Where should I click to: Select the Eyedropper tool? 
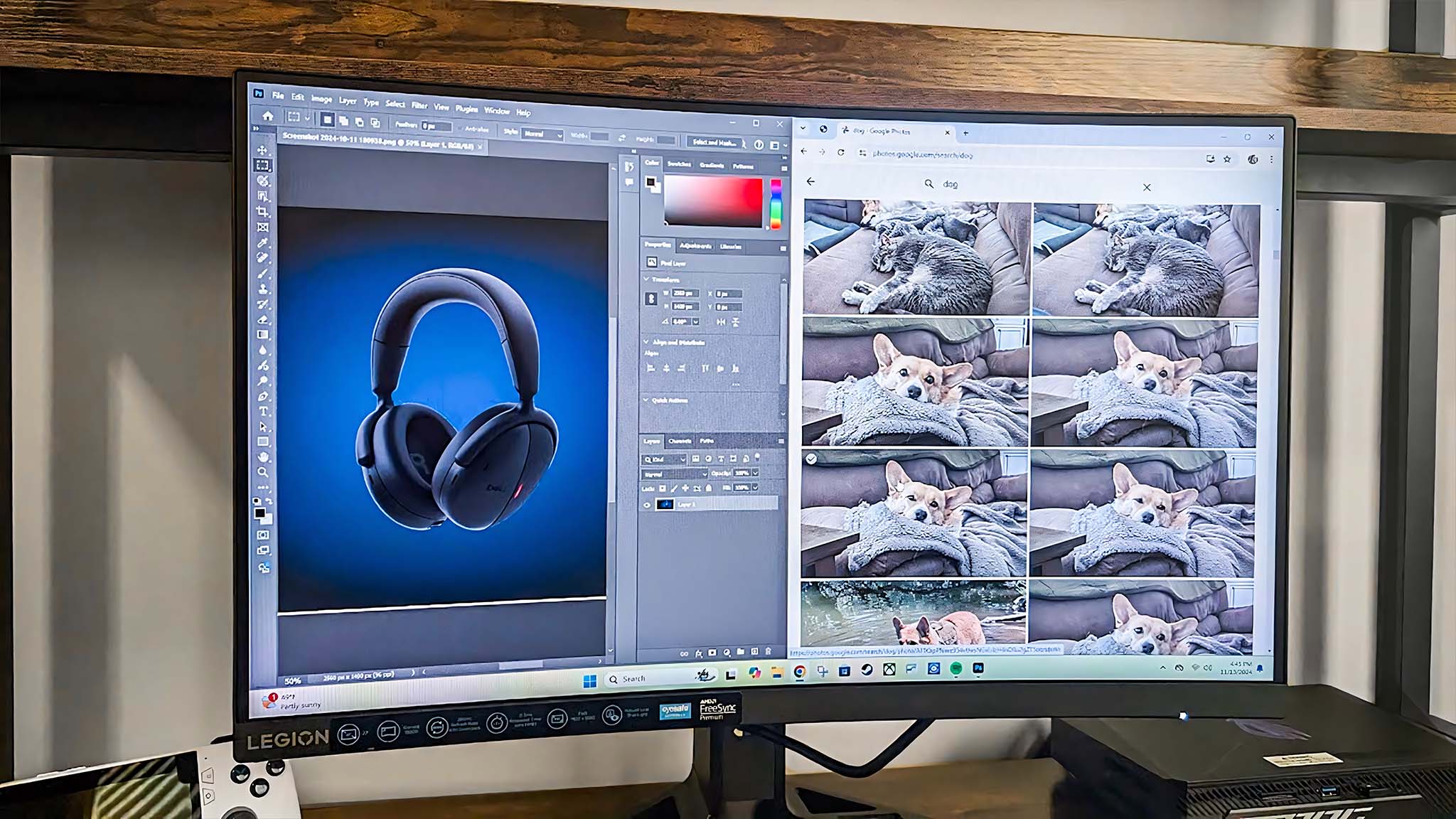point(262,243)
